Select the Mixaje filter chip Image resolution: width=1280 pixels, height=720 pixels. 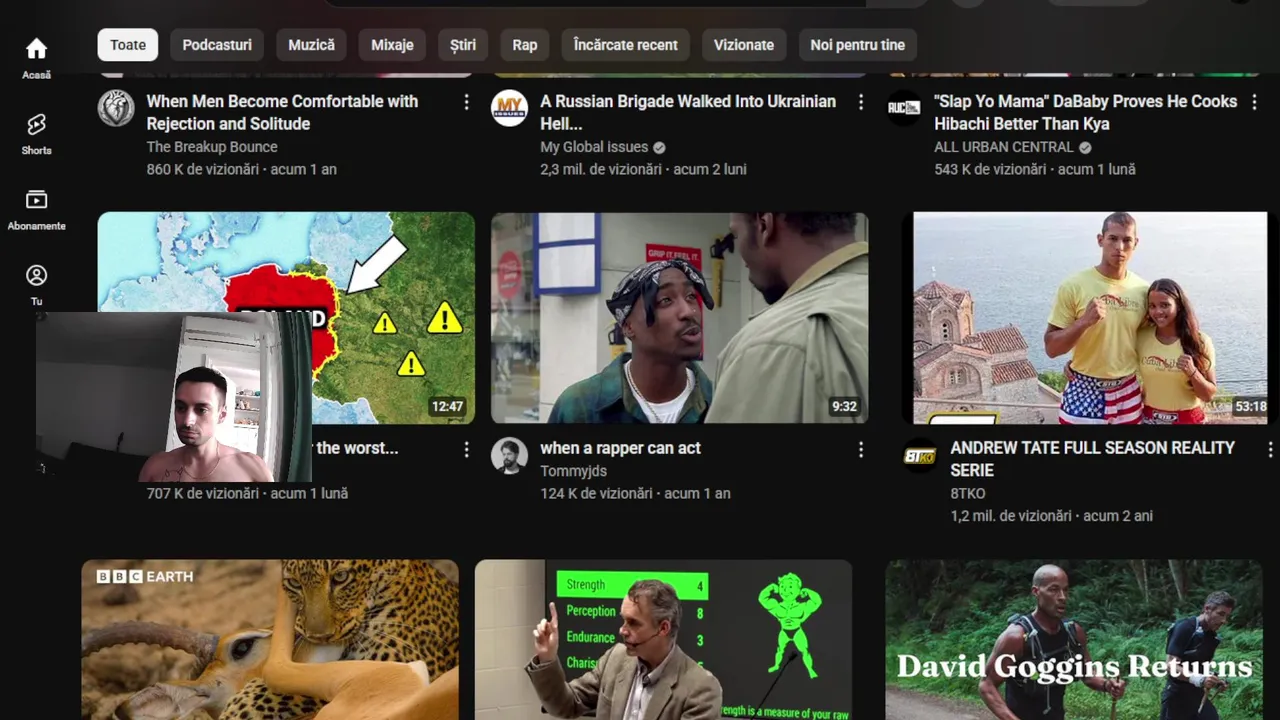point(392,45)
